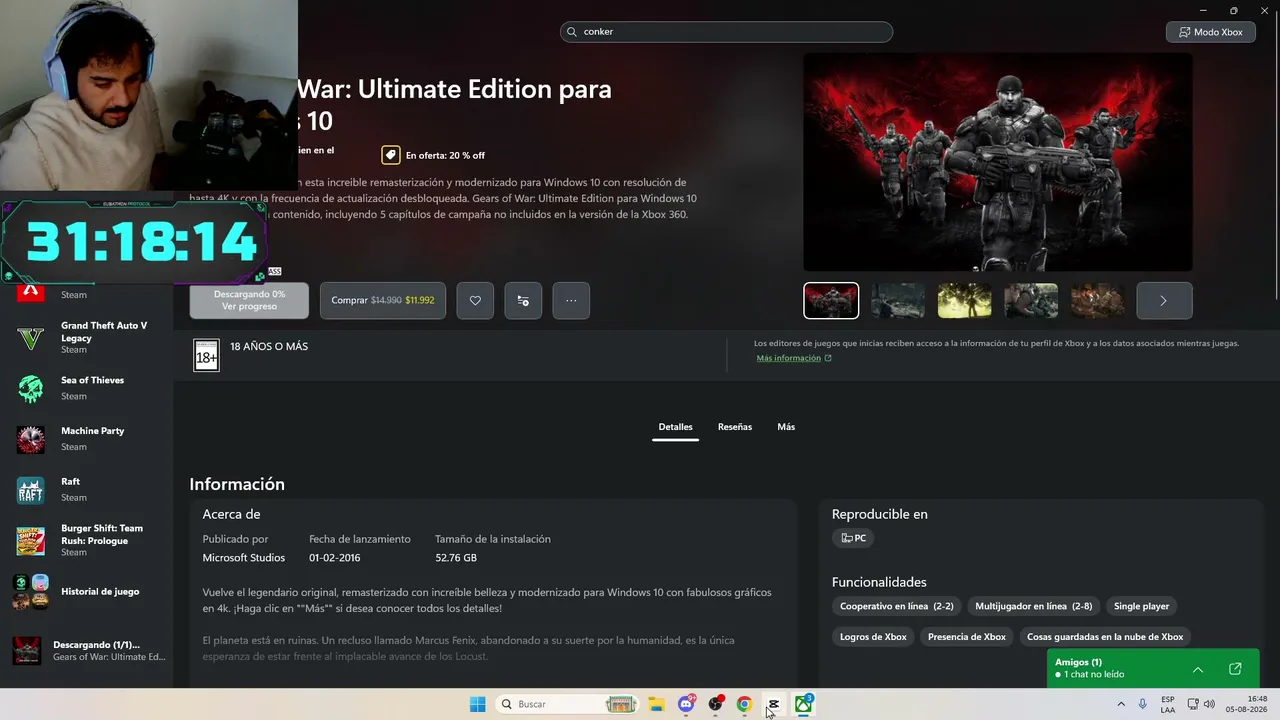1280x720 pixels.
Task: Click the Microsoft Studios publisher name
Action: [244, 558]
